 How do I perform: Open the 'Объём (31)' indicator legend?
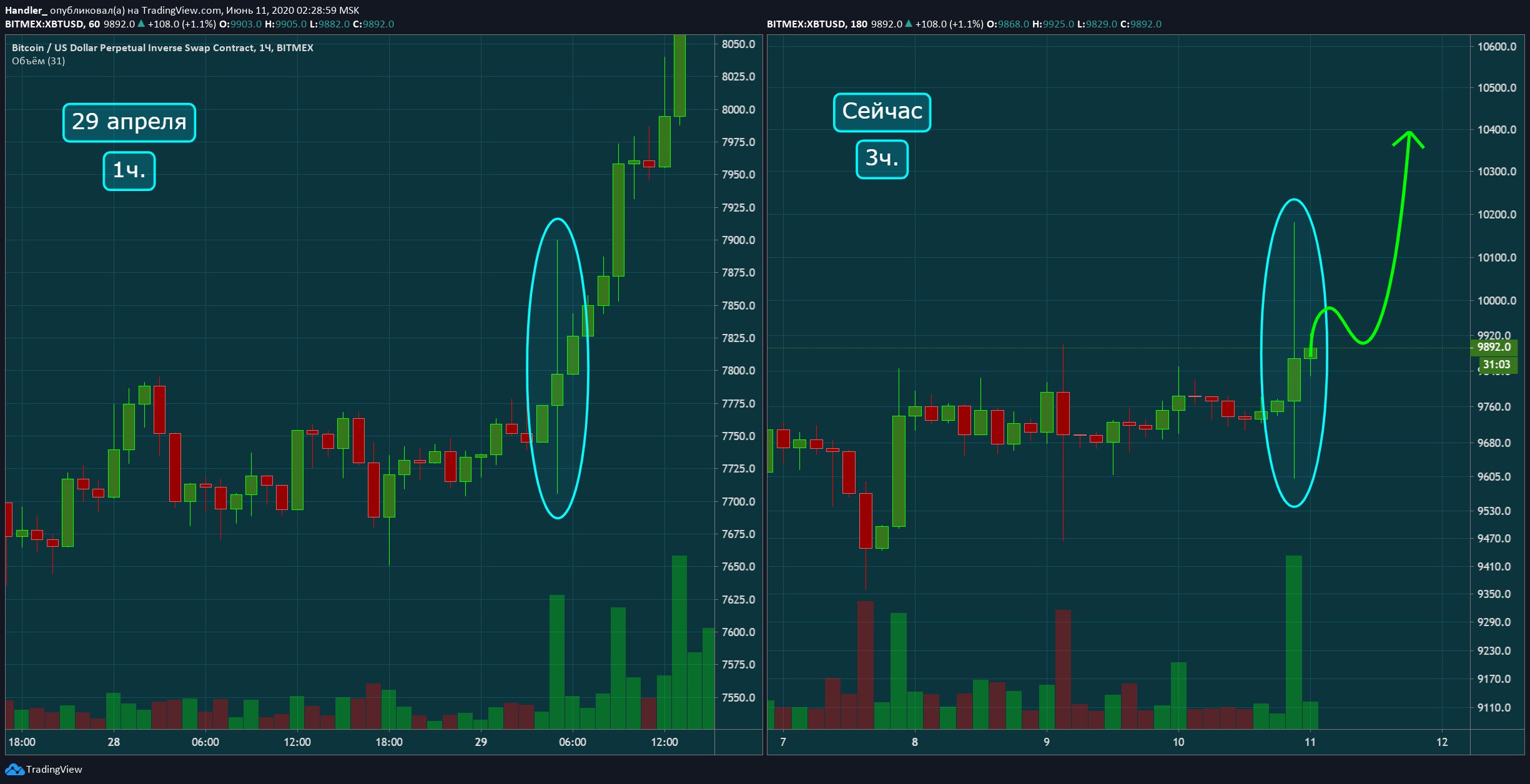click(38, 61)
